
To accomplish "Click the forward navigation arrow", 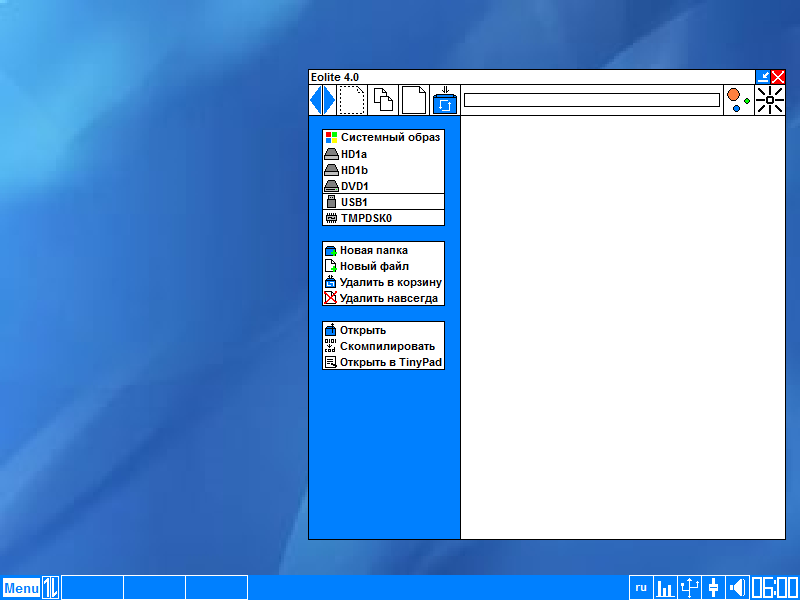I will [x=329, y=100].
